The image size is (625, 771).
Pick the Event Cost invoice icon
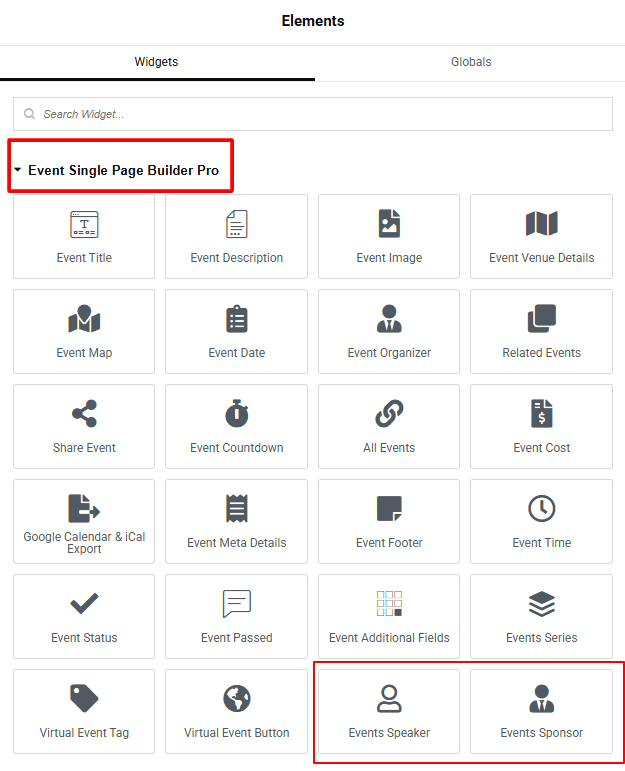(x=541, y=414)
